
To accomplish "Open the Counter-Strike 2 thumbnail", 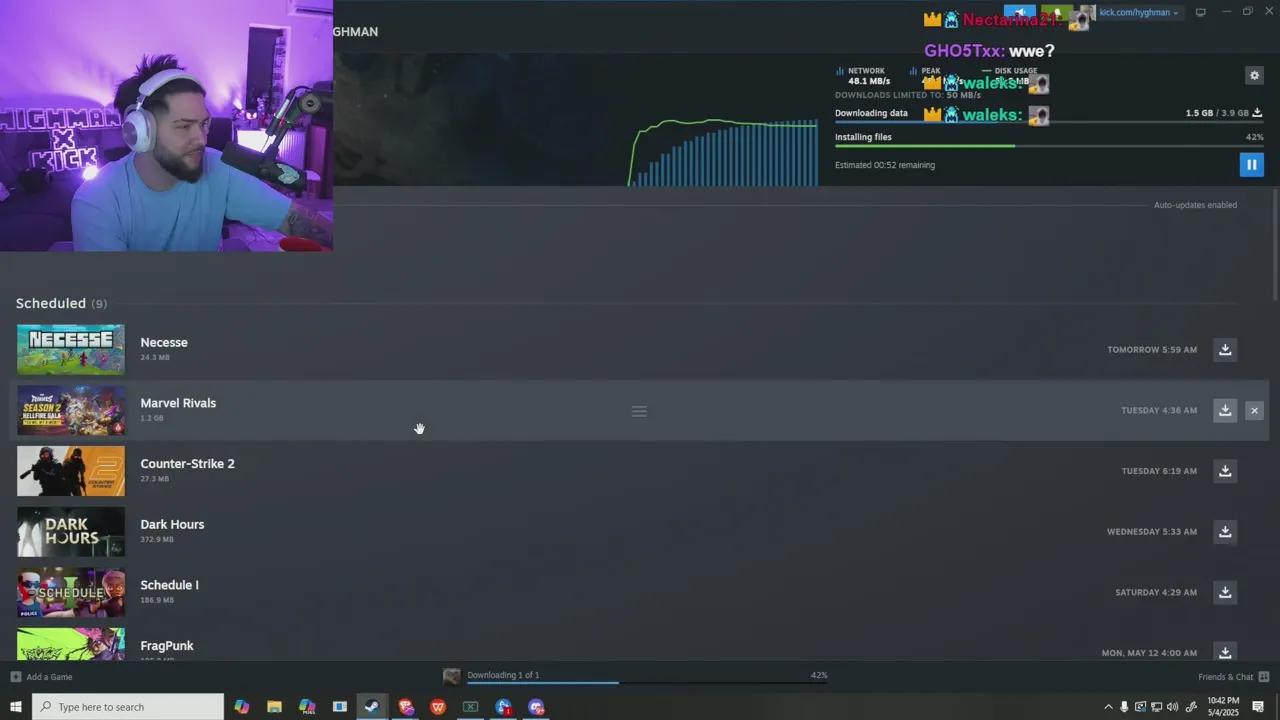I will (71, 471).
